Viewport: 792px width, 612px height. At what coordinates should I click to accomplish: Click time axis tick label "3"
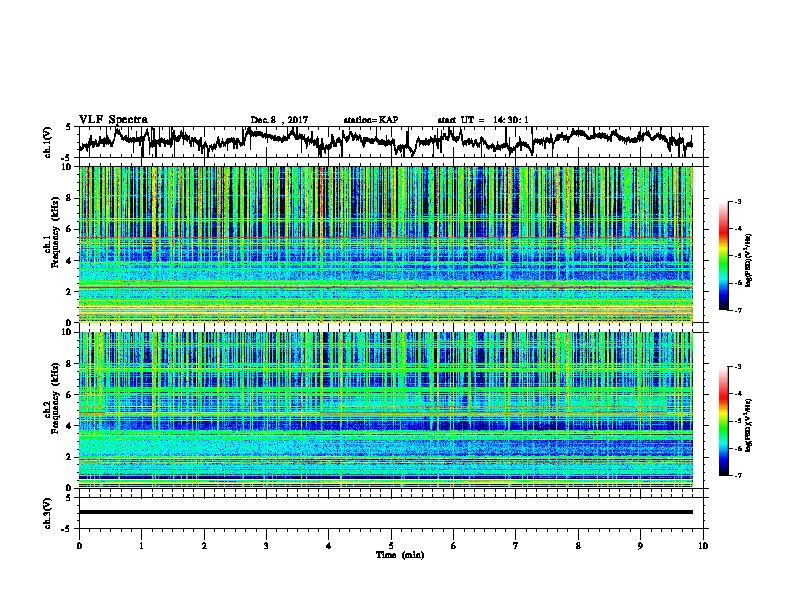pos(266,546)
